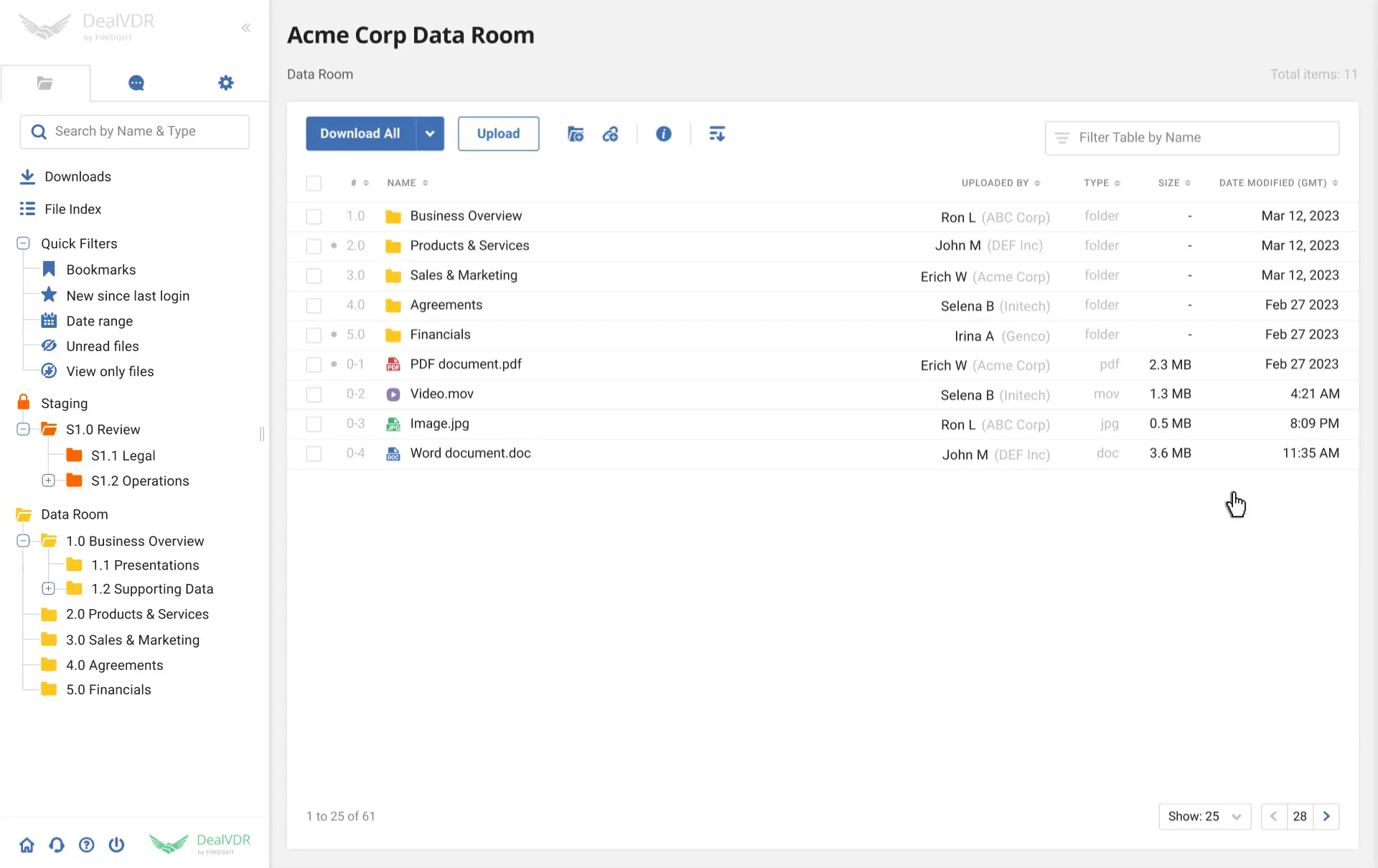1378x868 pixels.
Task: Check the PDF document.pdf row checkbox
Action: tap(314, 364)
